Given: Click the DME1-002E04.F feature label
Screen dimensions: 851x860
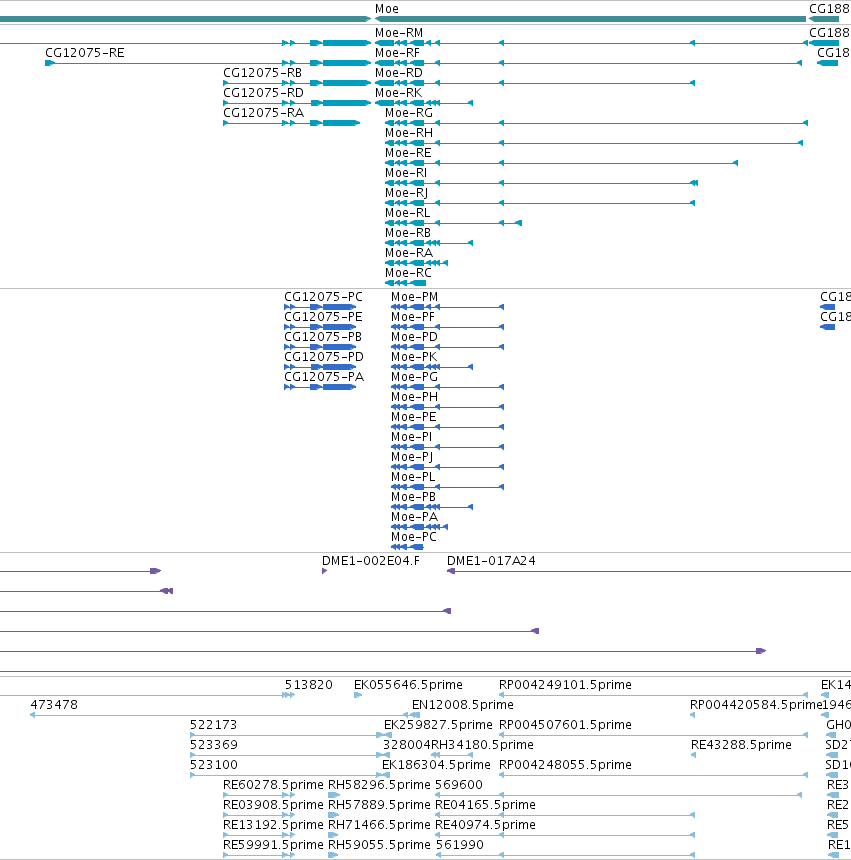Looking at the screenshot, I should tap(371, 561).
